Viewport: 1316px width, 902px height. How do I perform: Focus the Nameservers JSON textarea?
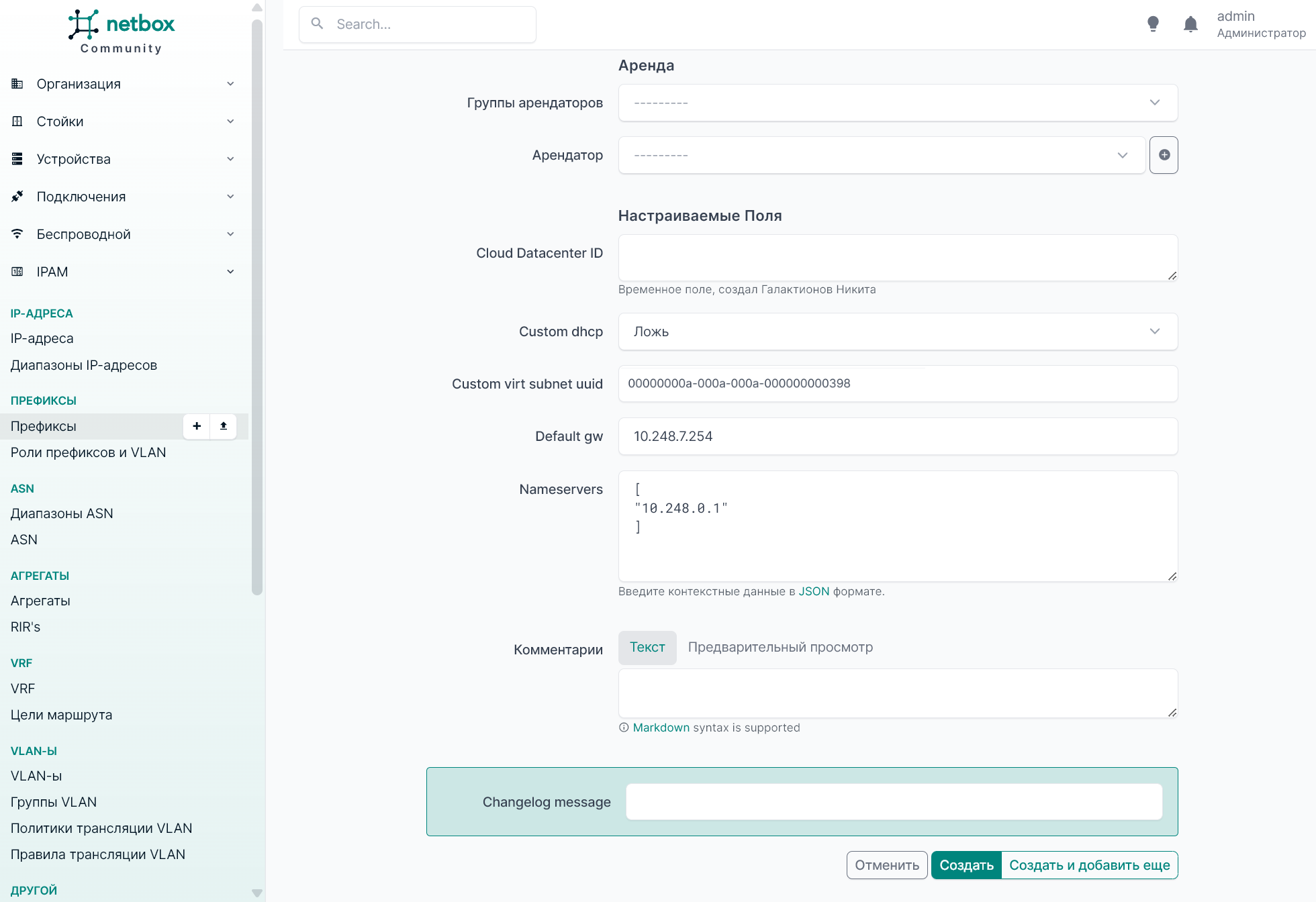click(x=898, y=526)
